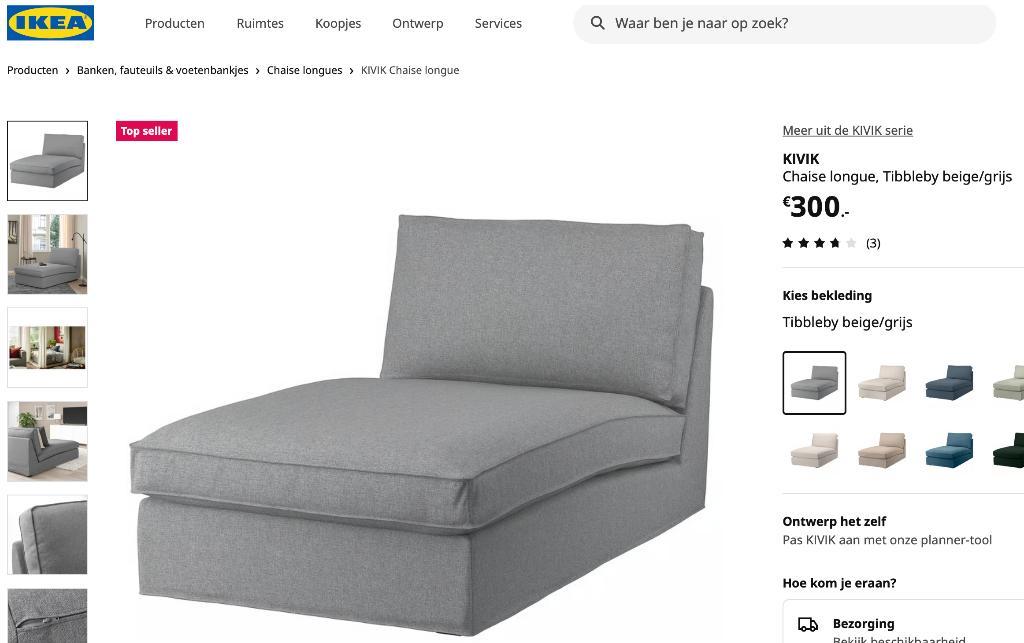1024x643 pixels.
Task: Open the star rating reviews
Action: 831,243
